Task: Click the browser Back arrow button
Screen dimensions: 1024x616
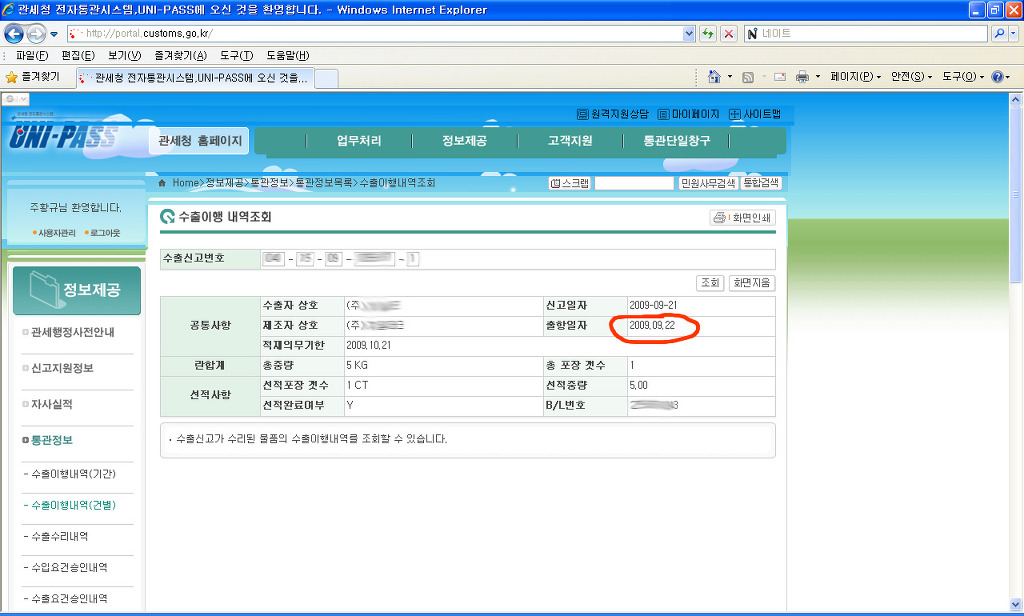Action: (x=15, y=33)
